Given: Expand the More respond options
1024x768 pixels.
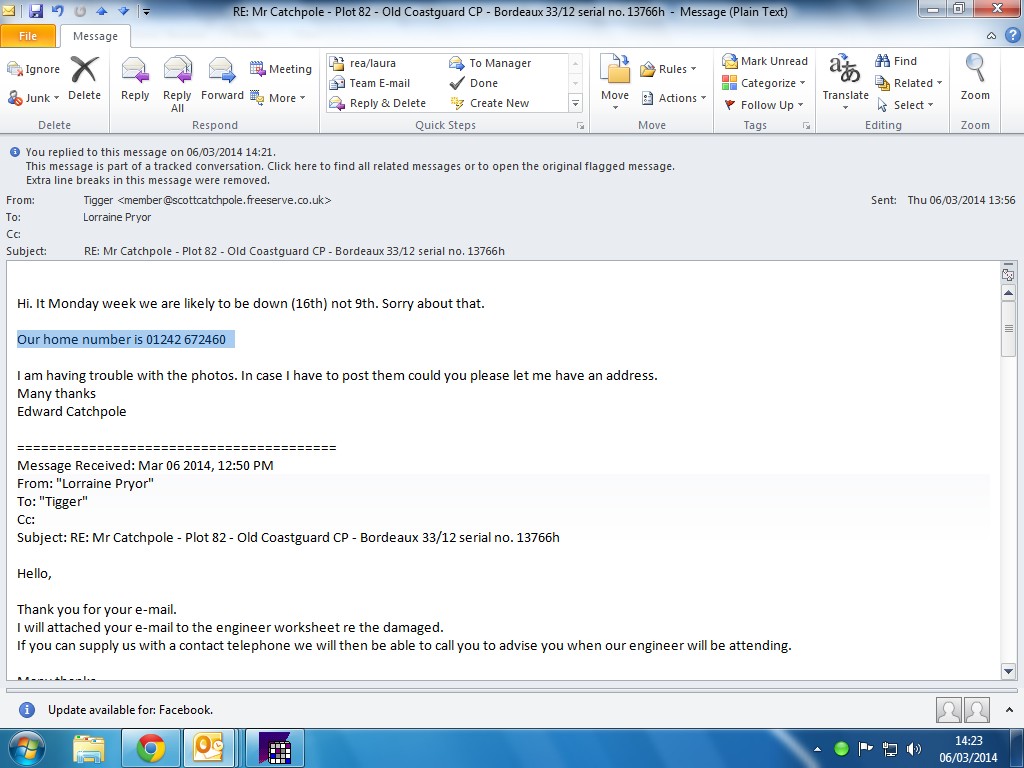Looking at the screenshot, I should pyautogui.click(x=278, y=98).
